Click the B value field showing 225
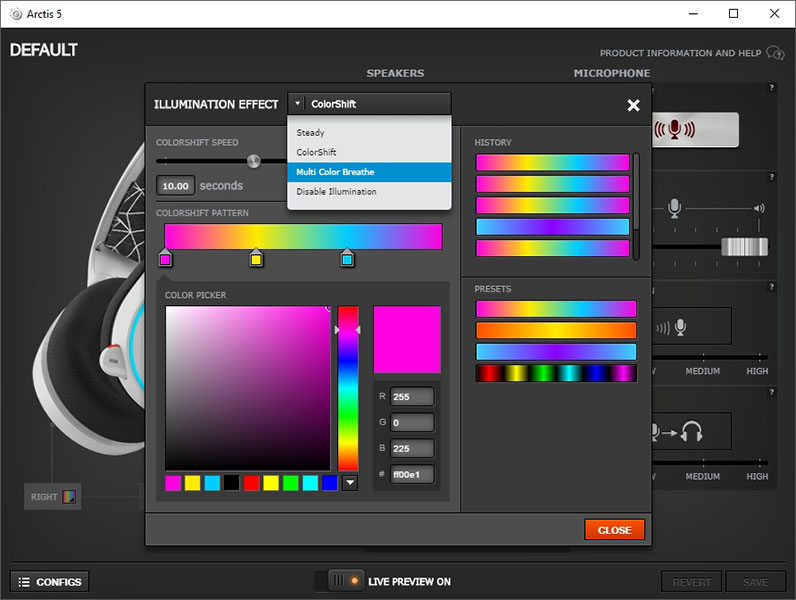The width and height of the screenshot is (796, 600). pyautogui.click(x=412, y=448)
